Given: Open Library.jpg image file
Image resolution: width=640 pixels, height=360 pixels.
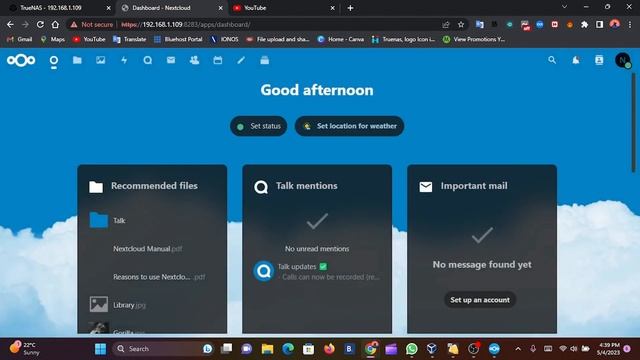Looking at the screenshot, I should 152,305.
